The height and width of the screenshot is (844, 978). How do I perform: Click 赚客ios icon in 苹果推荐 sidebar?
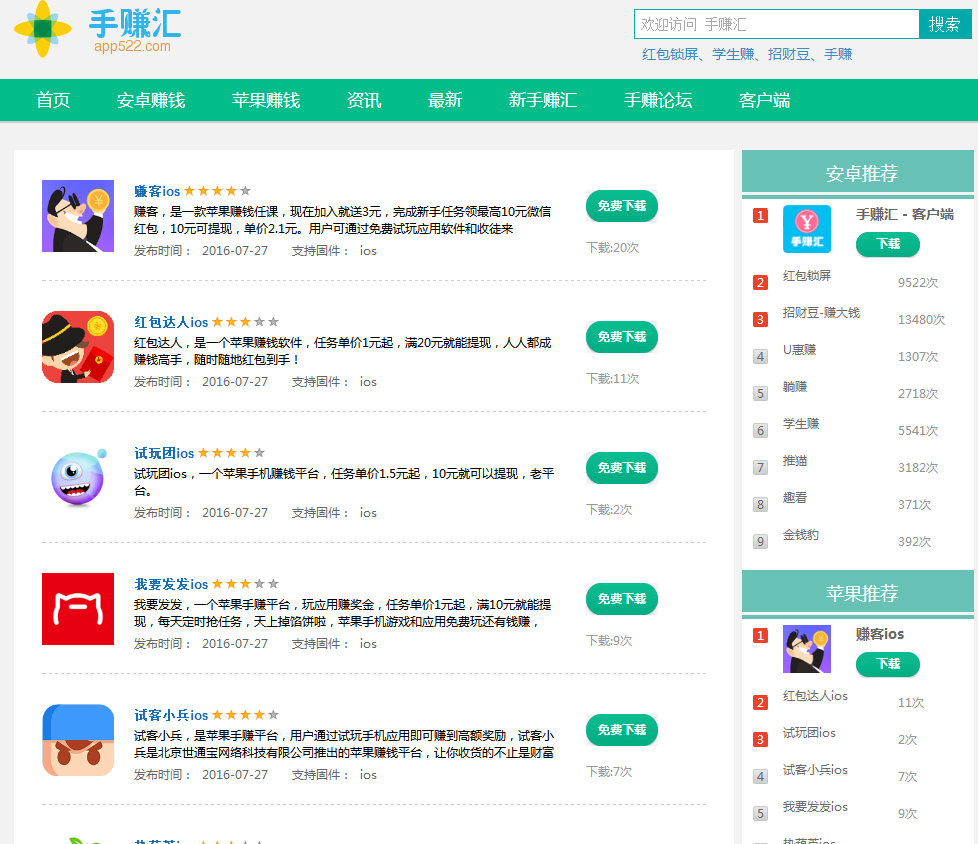pyautogui.click(x=806, y=649)
